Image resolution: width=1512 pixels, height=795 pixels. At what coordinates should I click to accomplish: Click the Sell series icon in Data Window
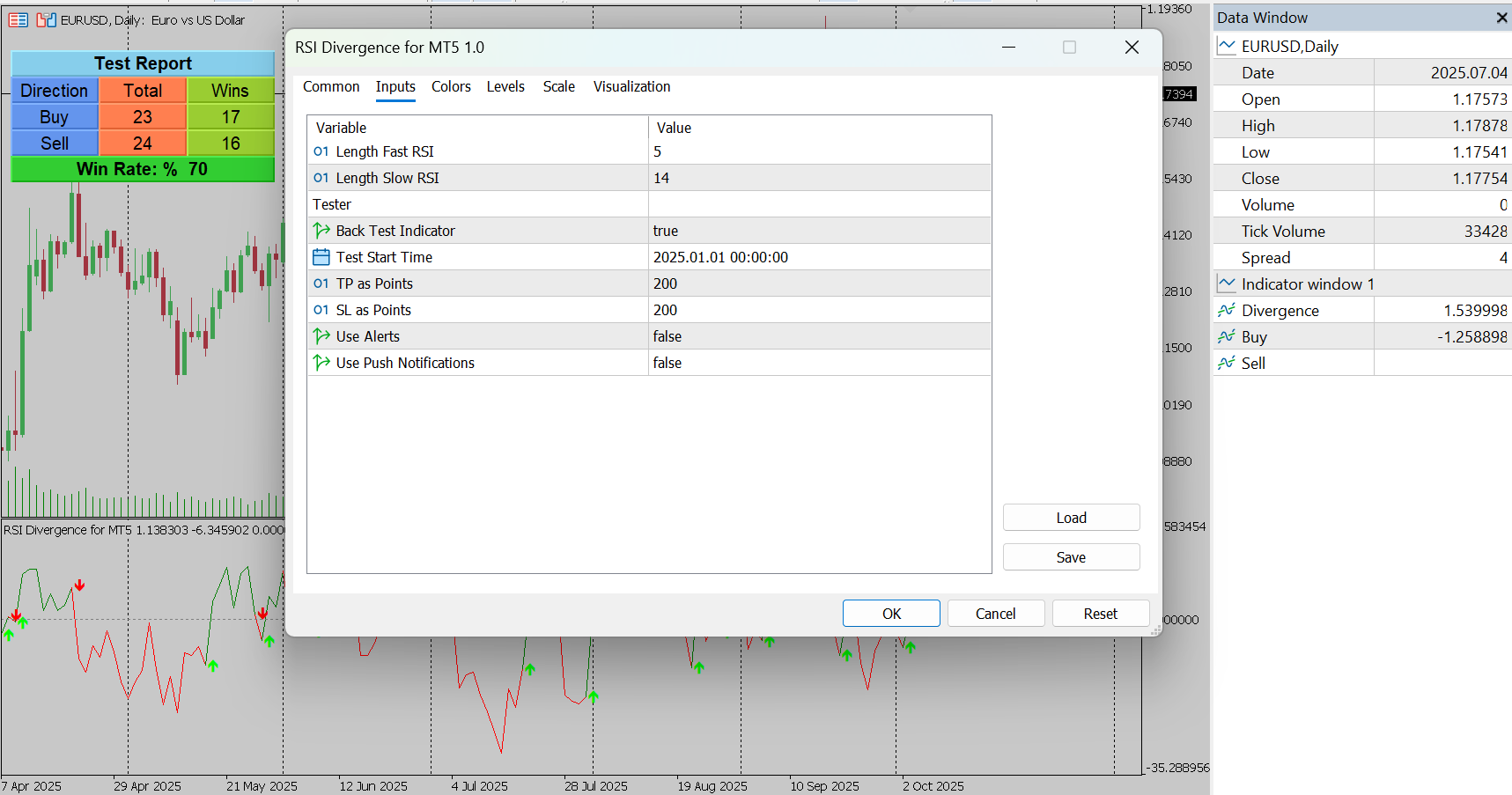pyautogui.click(x=1226, y=363)
